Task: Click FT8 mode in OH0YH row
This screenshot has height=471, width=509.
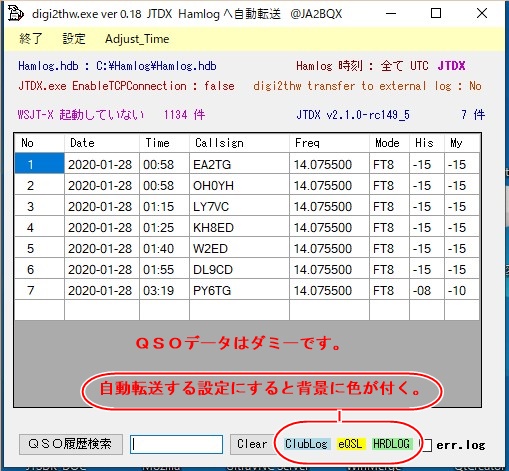Action: point(389,185)
